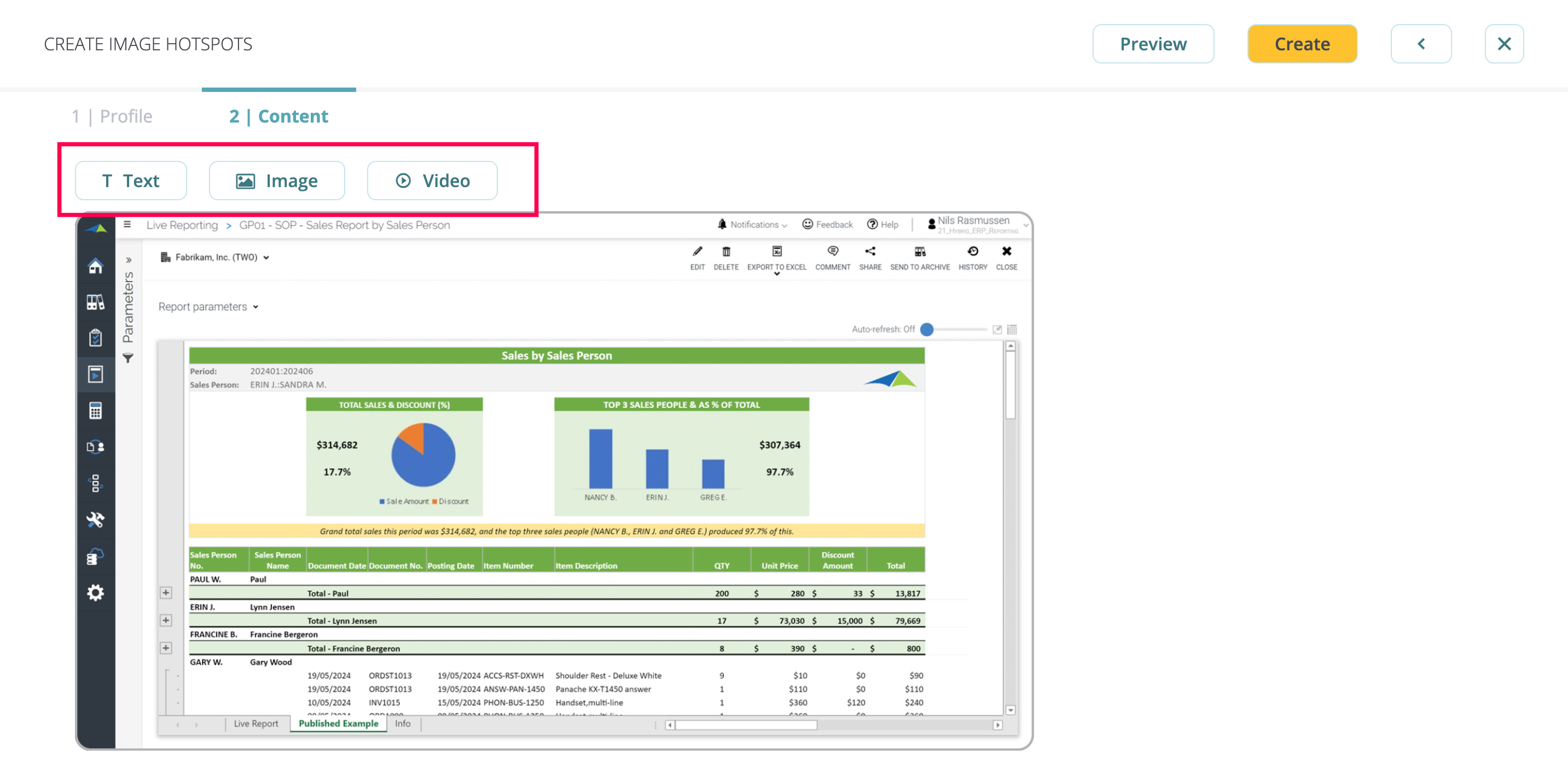Switch to the 1 | Profile step tab
The width and height of the screenshot is (1568, 778).
pos(112,115)
